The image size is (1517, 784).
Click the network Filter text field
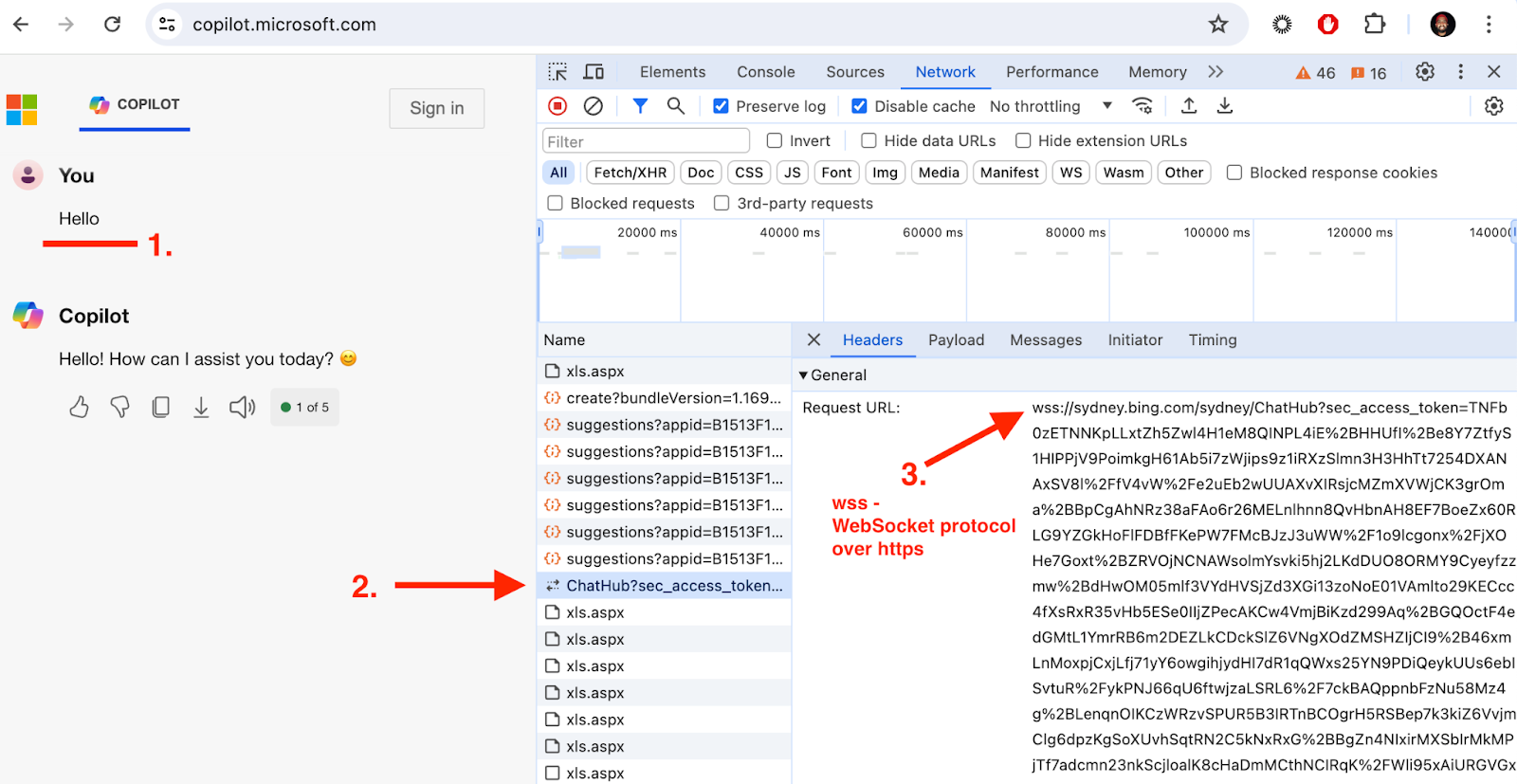click(x=646, y=141)
